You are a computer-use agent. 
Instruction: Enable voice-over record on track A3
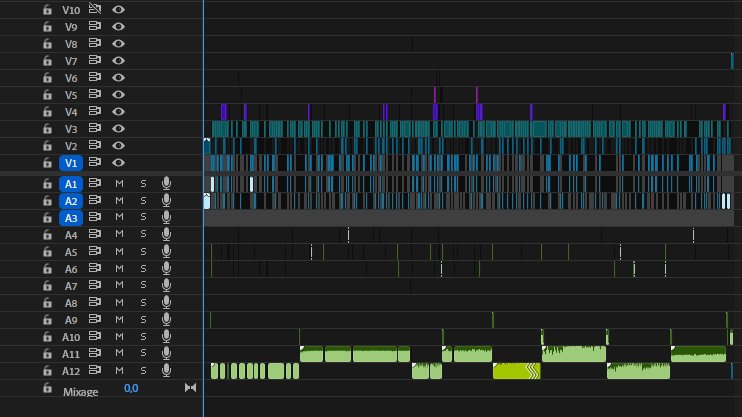coord(166,217)
